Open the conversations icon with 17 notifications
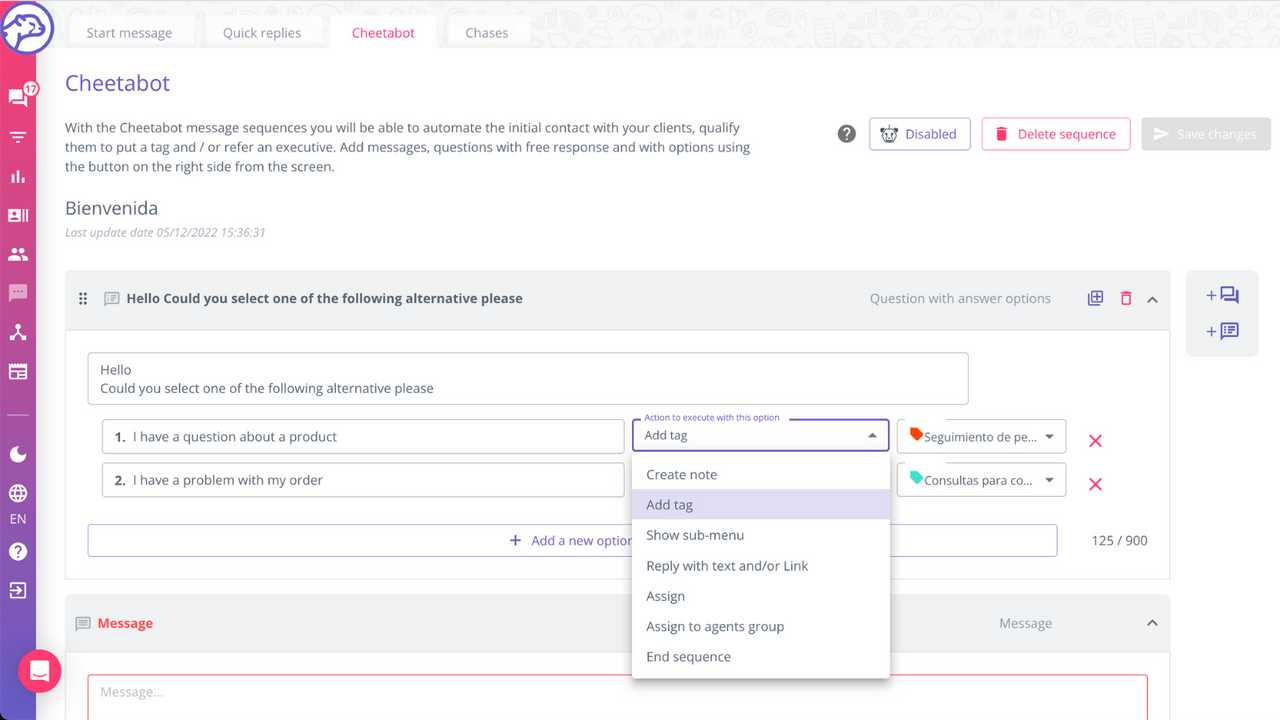Screen dimensions: 1280x720 (x=18, y=96)
